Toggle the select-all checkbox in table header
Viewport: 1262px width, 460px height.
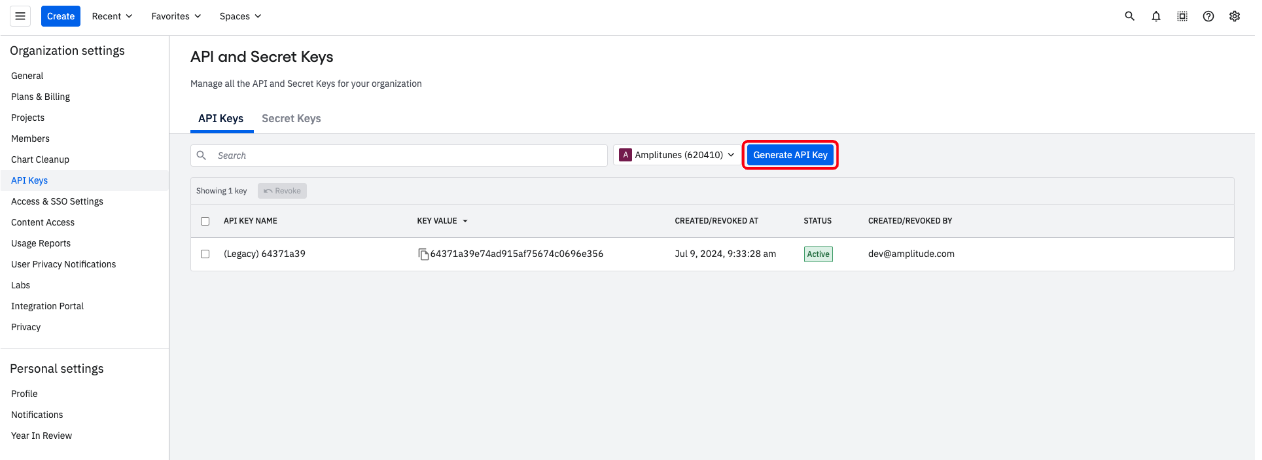[205, 221]
